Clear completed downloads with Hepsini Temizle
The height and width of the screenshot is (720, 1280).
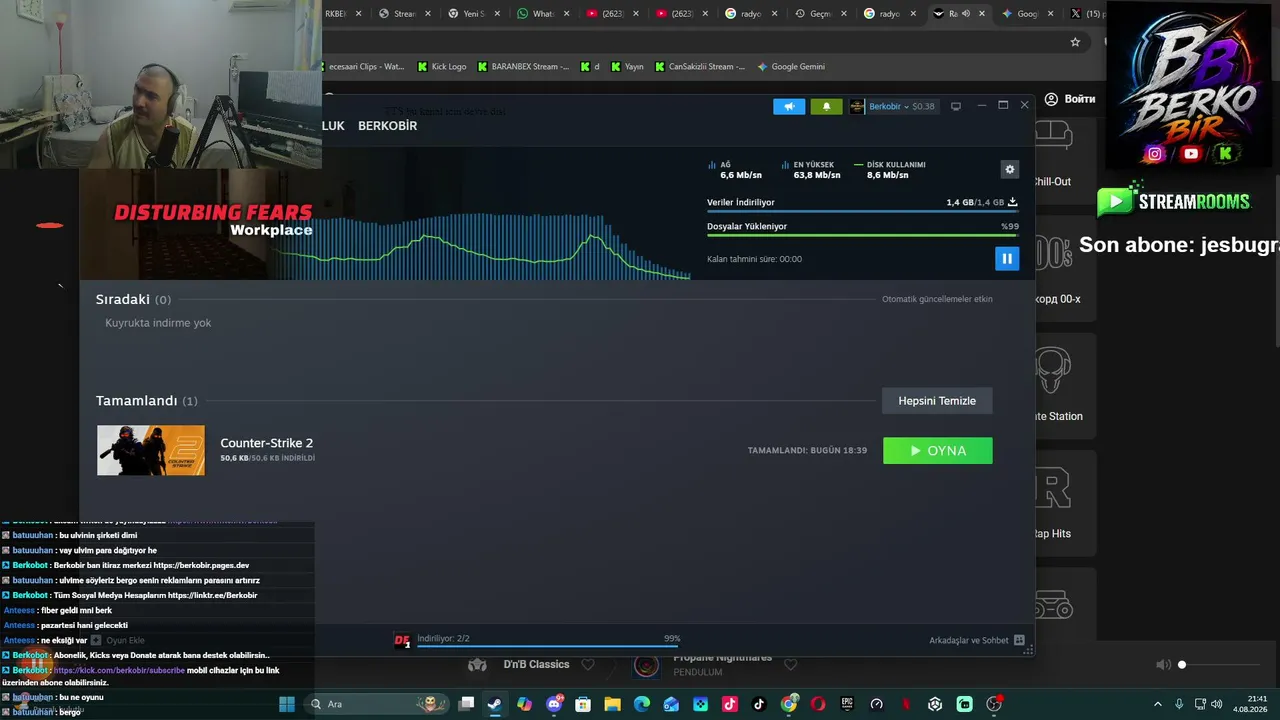(937, 401)
